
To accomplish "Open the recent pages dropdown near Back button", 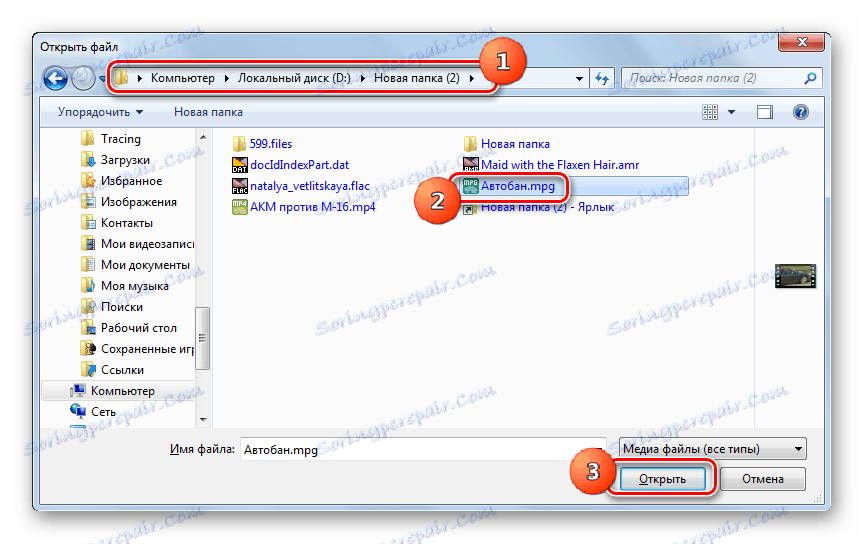I will pos(102,79).
